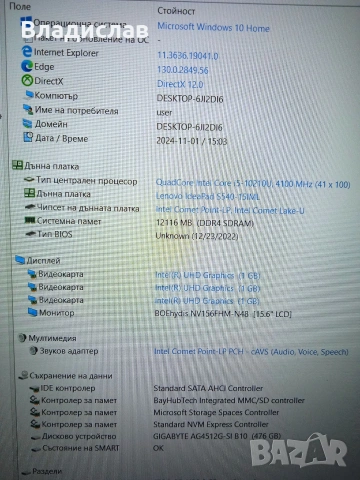This screenshot has width=360, height=480.
Task: Open the DirectX 12.0 link
Action: [180, 84]
